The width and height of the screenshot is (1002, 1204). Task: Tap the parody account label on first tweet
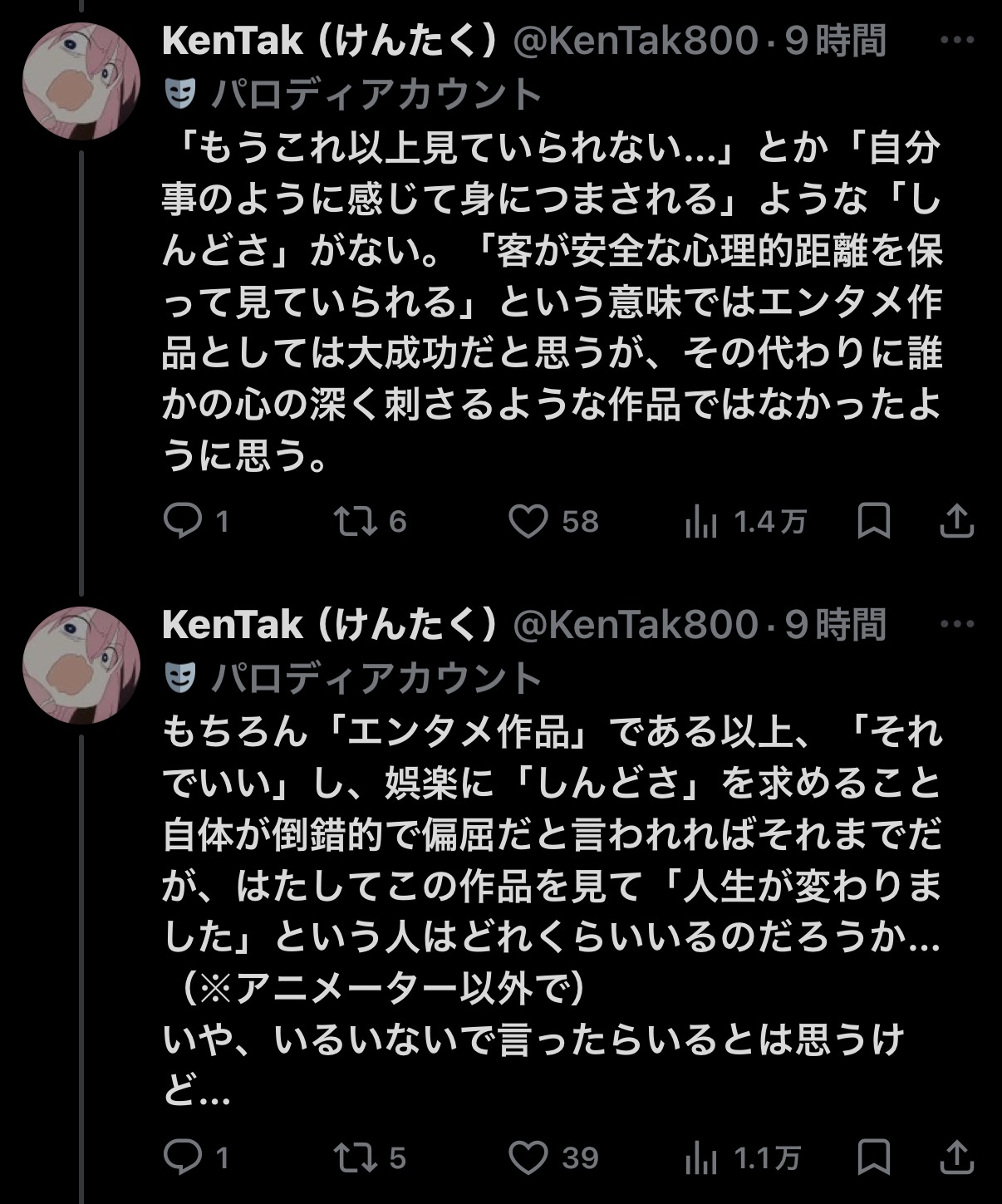(374, 94)
